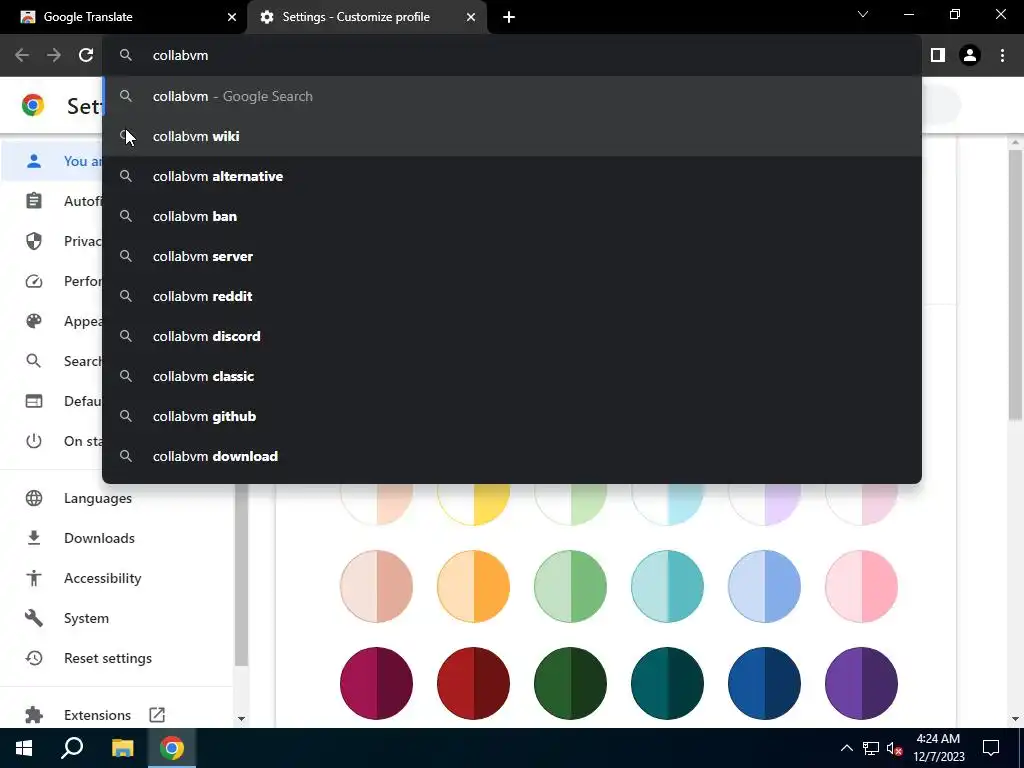This screenshot has width=1024, height=768.
Task: Open the tab search chevron
Action: pyautogui.click(x=863, y=14)
